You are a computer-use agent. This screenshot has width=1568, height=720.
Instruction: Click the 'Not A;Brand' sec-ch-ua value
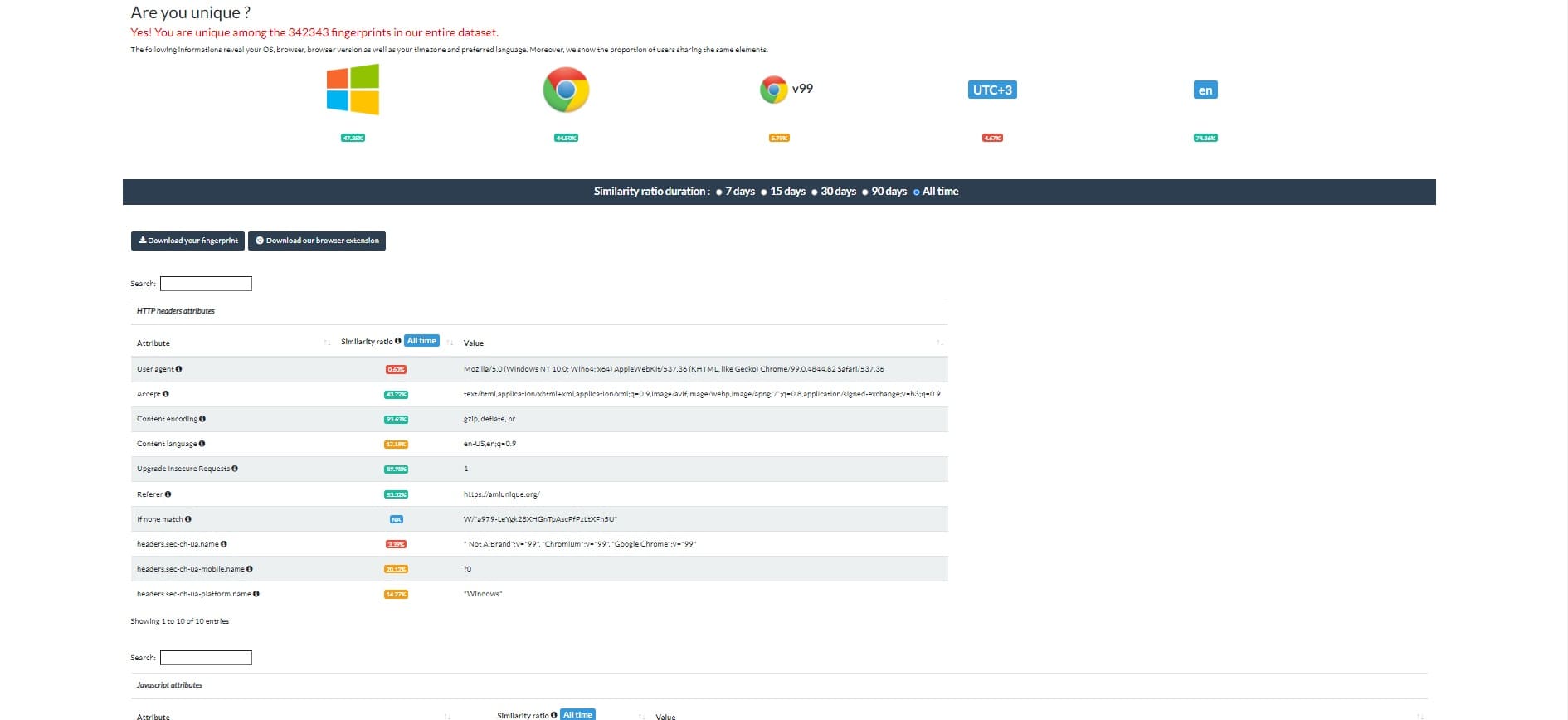click(580, 544)
